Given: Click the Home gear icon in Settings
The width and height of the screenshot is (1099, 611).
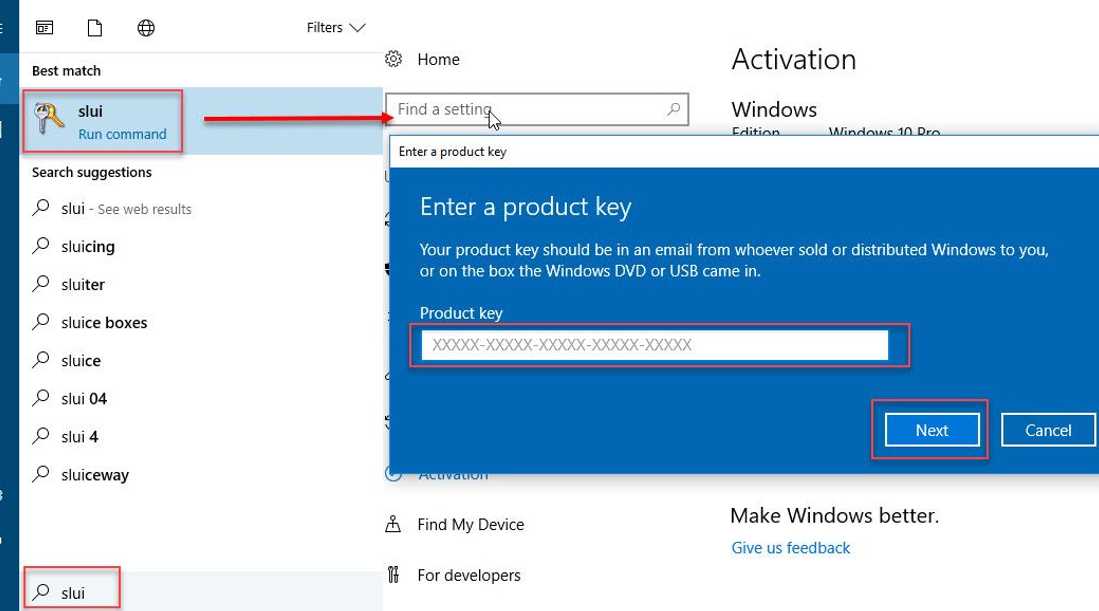Looking at the screenshot, I should [394, 59].
